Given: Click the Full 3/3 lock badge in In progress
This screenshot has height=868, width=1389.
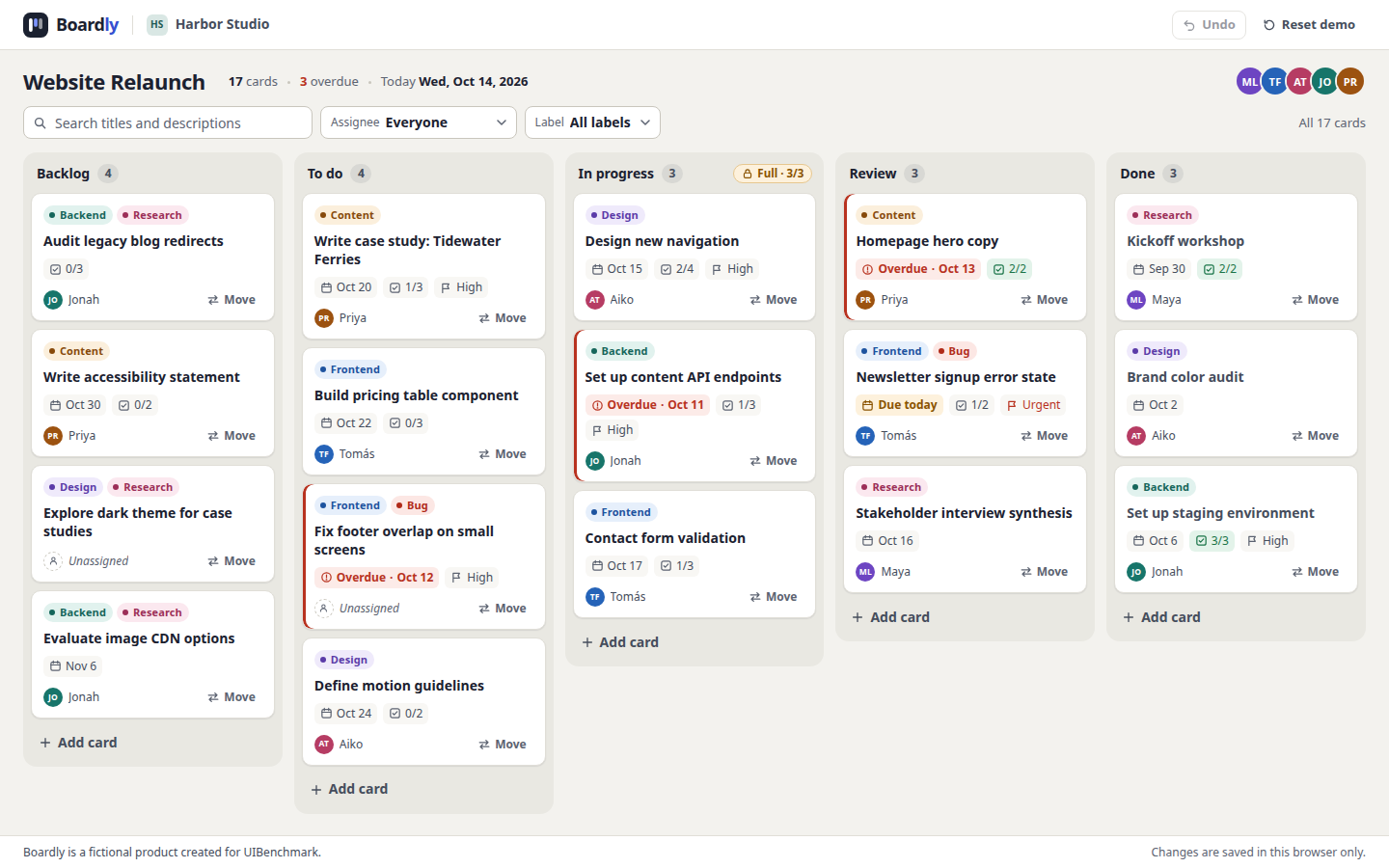Looking at the screenshot, I should coord(773,174).
